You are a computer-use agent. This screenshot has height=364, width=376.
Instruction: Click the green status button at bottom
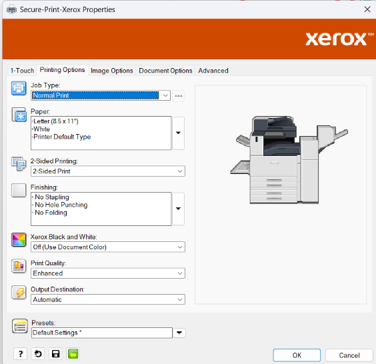73,354
